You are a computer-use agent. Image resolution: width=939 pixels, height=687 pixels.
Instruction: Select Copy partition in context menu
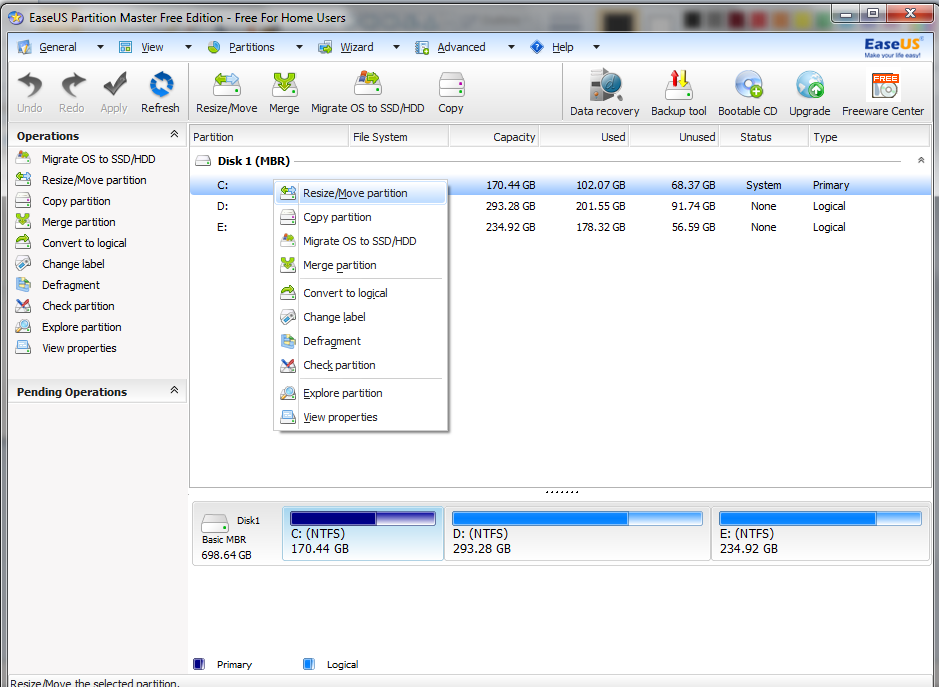[361, 217]
